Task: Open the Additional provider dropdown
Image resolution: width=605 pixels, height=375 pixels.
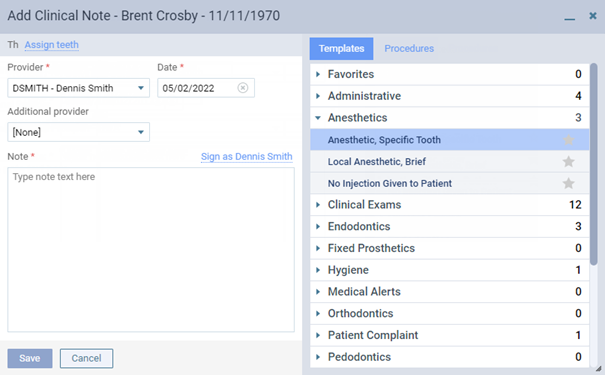Action: [78, 132]
